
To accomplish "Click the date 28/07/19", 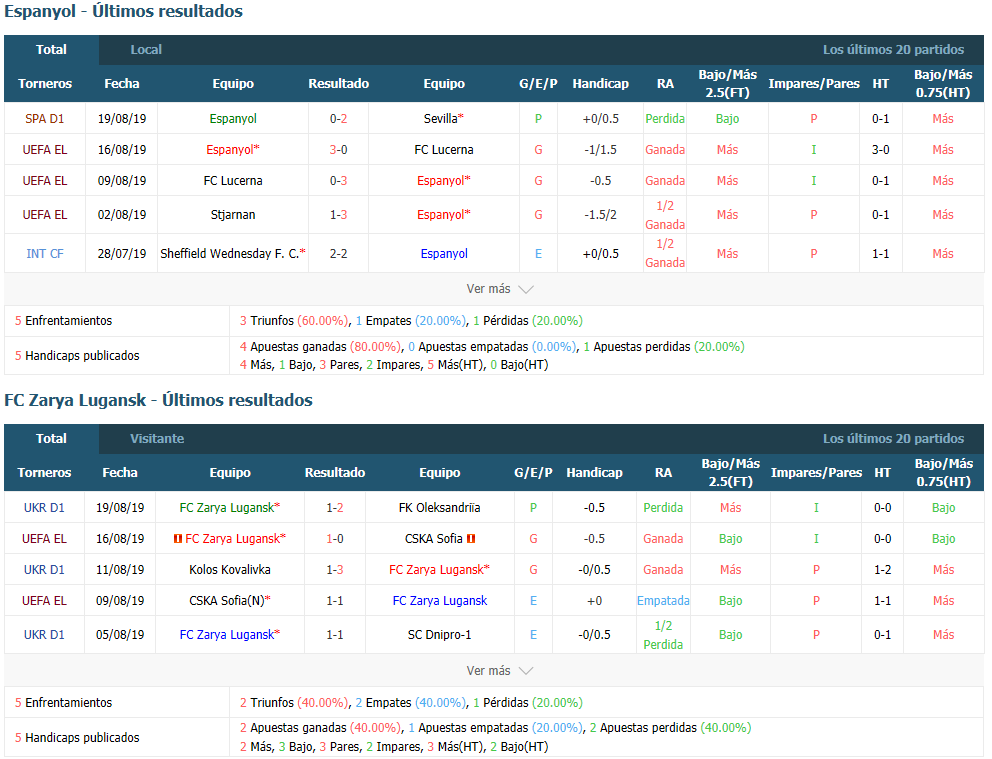I will click(x=121, y=254).
